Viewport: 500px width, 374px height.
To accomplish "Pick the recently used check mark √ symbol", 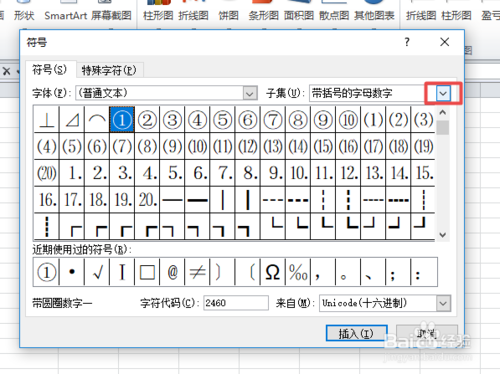I will coord(97,272).
